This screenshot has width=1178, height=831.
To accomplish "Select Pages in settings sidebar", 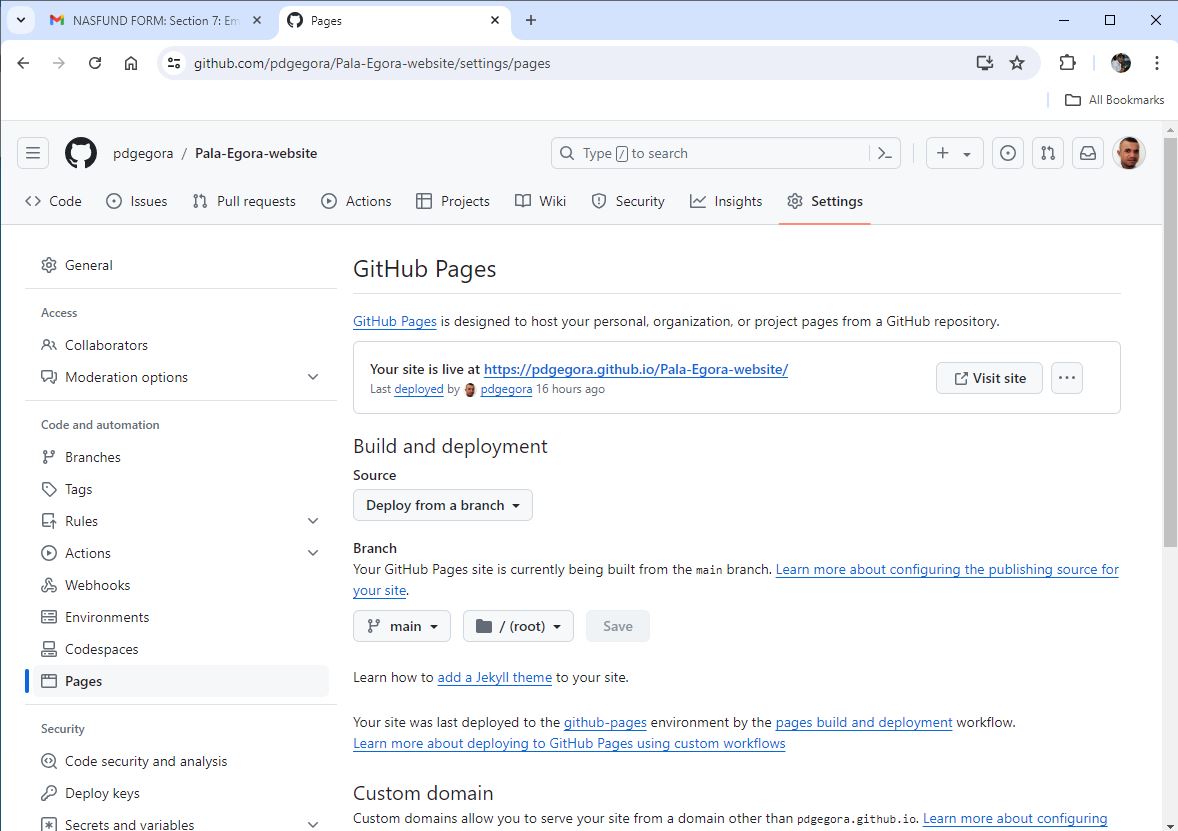I will [x=181, y=681].
